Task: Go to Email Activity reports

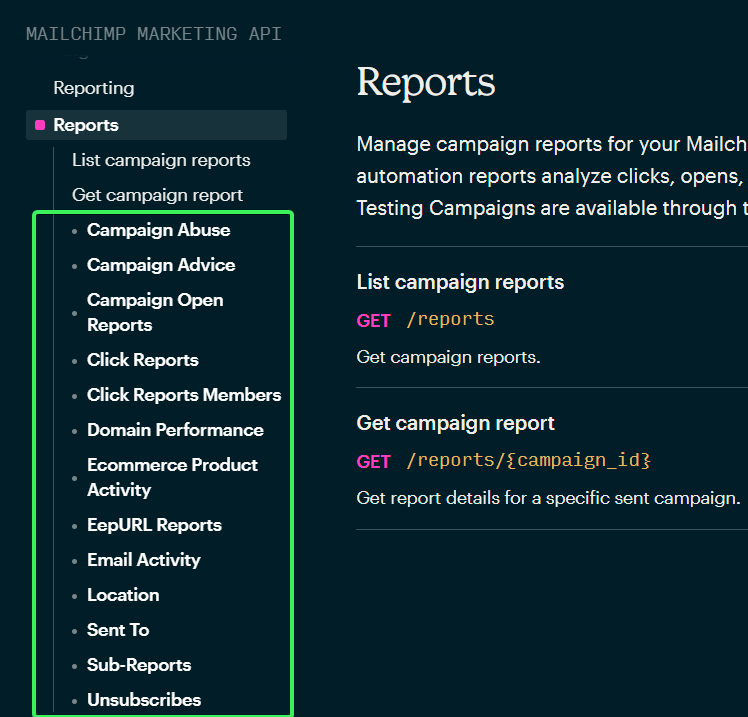Action: [x=143, y=560]
